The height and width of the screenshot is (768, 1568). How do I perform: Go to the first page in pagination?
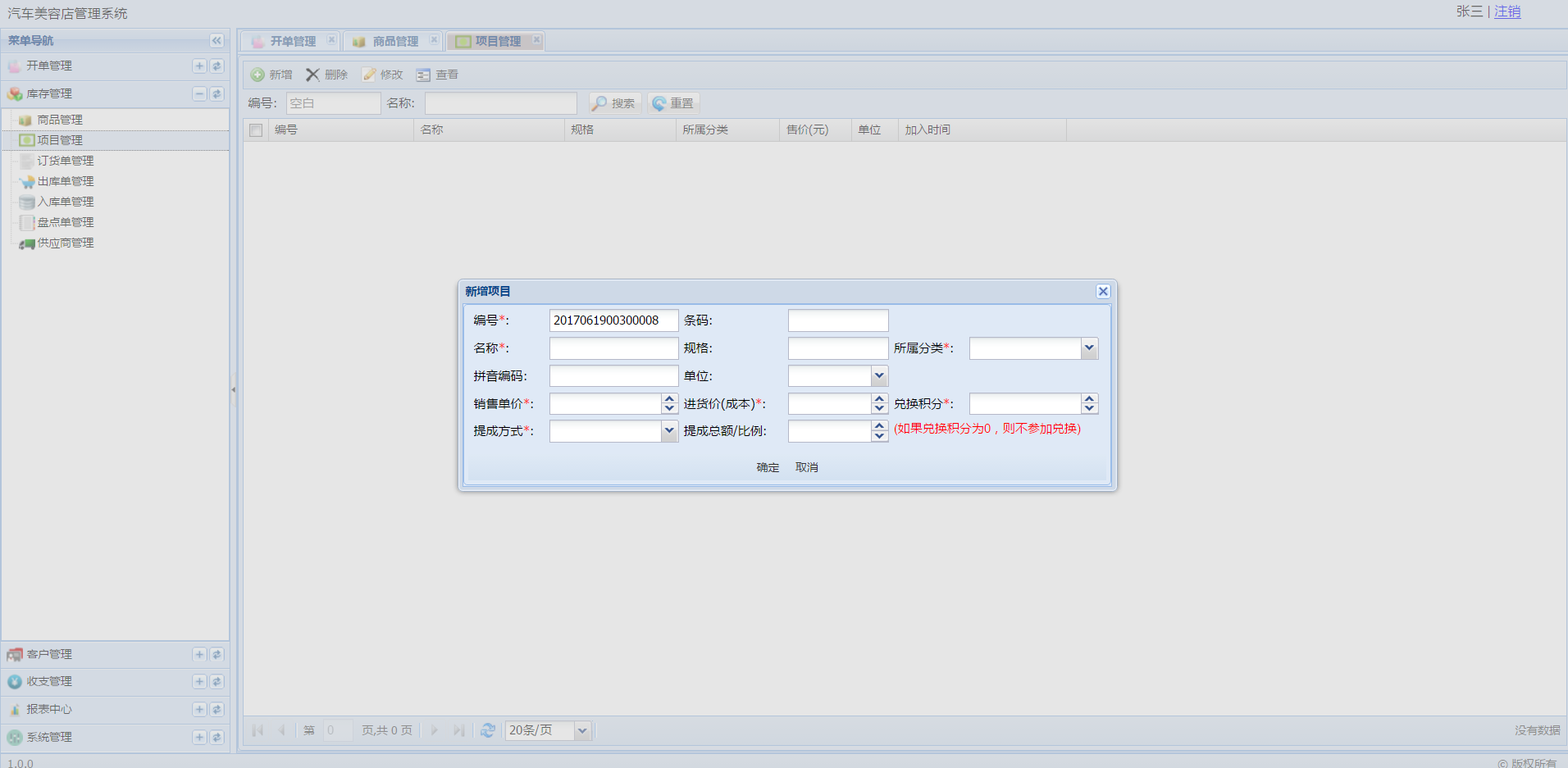click(258, 730)
